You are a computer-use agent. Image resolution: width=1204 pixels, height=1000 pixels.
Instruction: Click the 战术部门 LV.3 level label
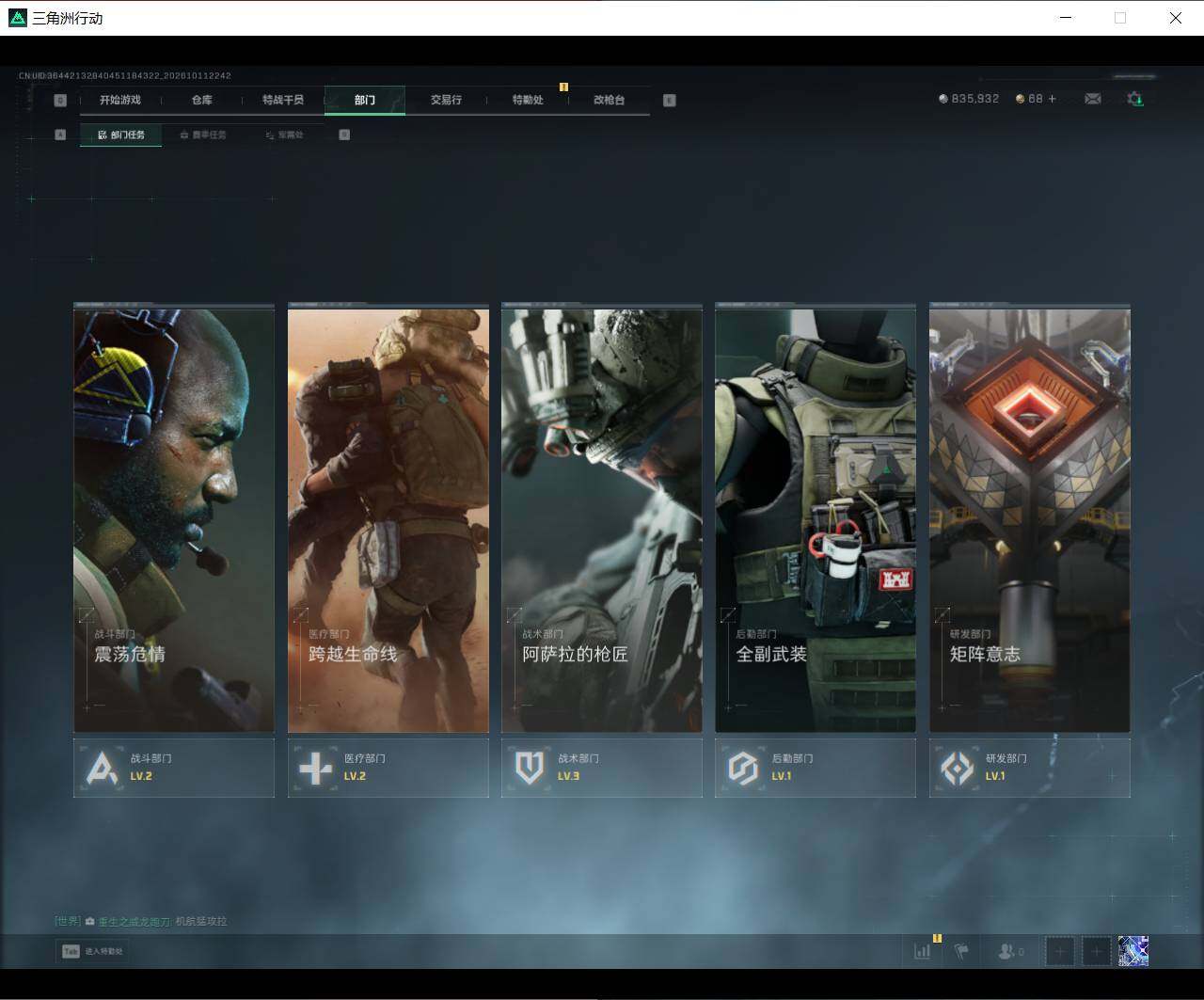tap(568, 776)
